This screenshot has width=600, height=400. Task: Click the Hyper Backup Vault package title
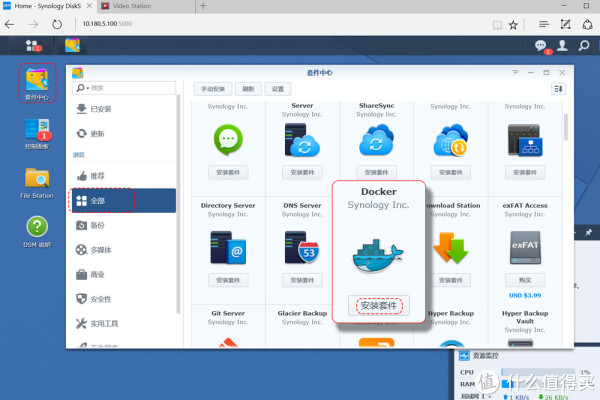525,317
